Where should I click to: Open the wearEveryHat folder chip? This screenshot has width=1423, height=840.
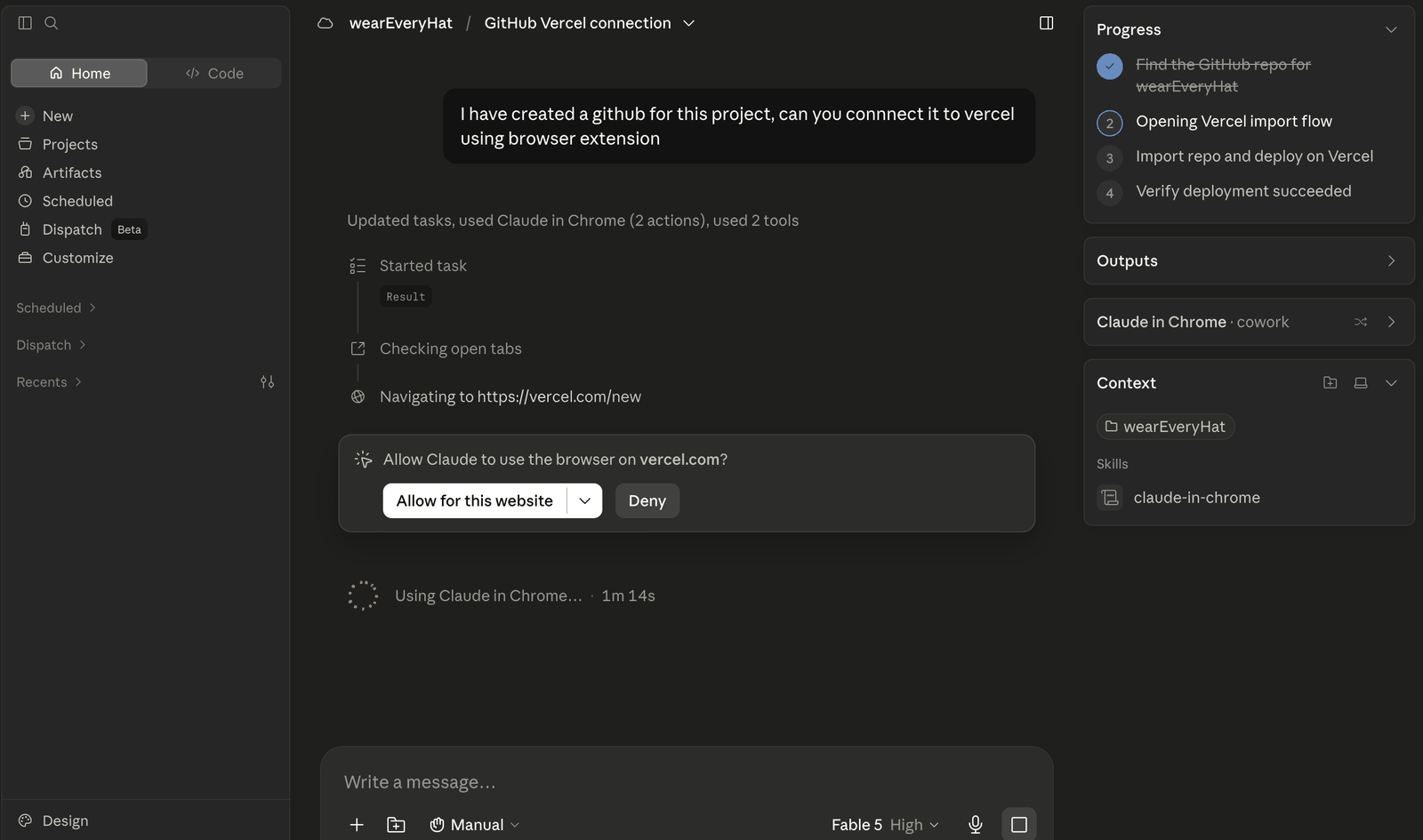tap(1165, 427)
